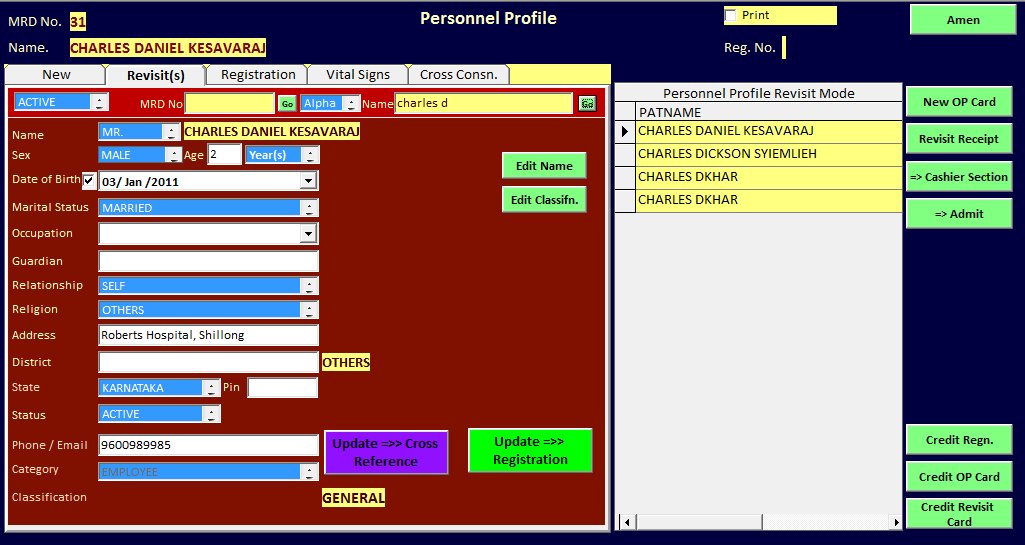Viewport: 1025px width, 545px height.
Task: Click the row selector arrow for first patient
Action: click(625, 131)
